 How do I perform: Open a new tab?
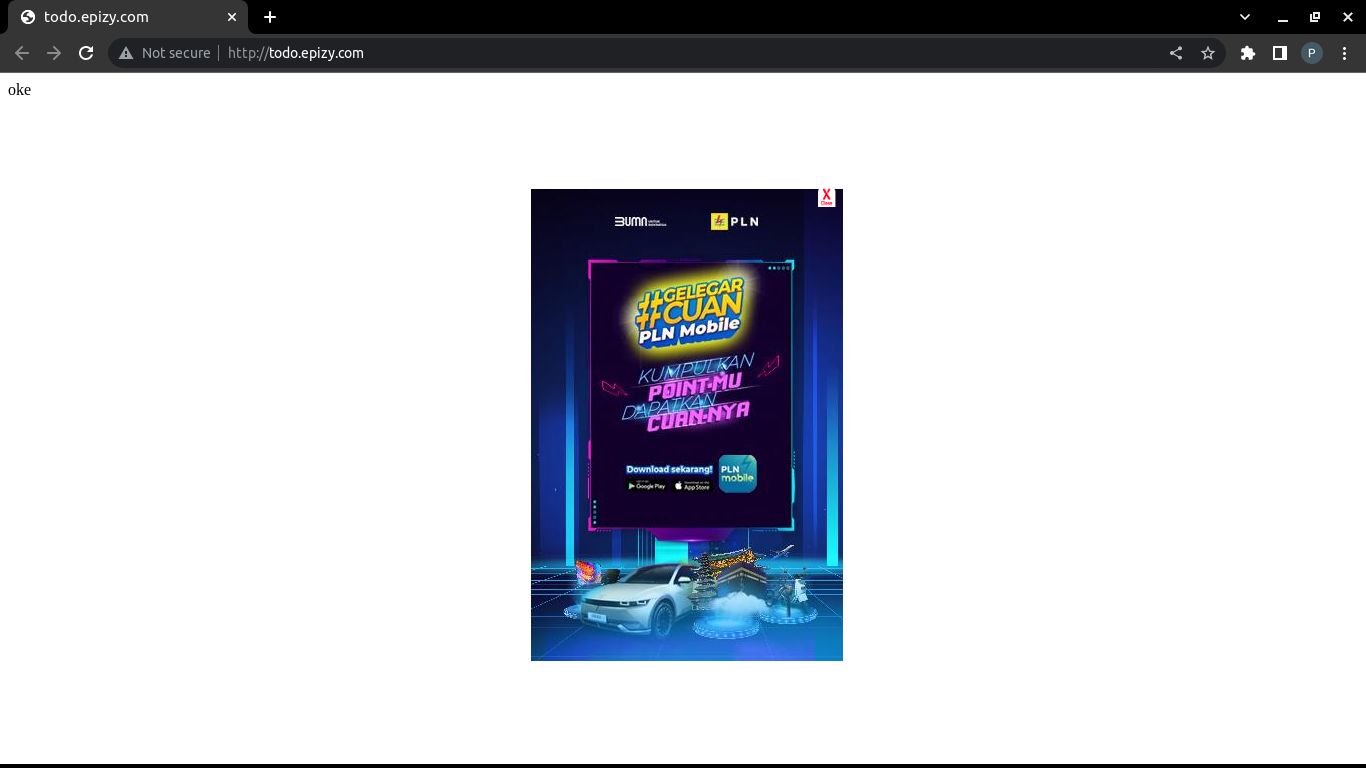(270, 17)
